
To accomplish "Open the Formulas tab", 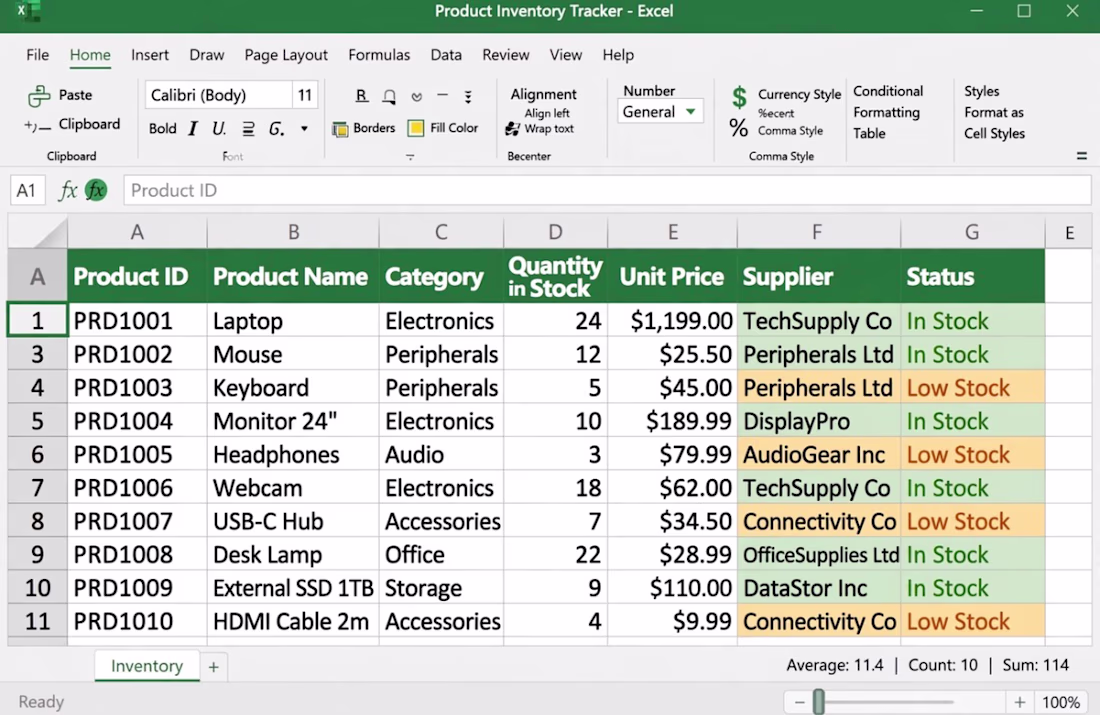I will click(x=379, y=55).
